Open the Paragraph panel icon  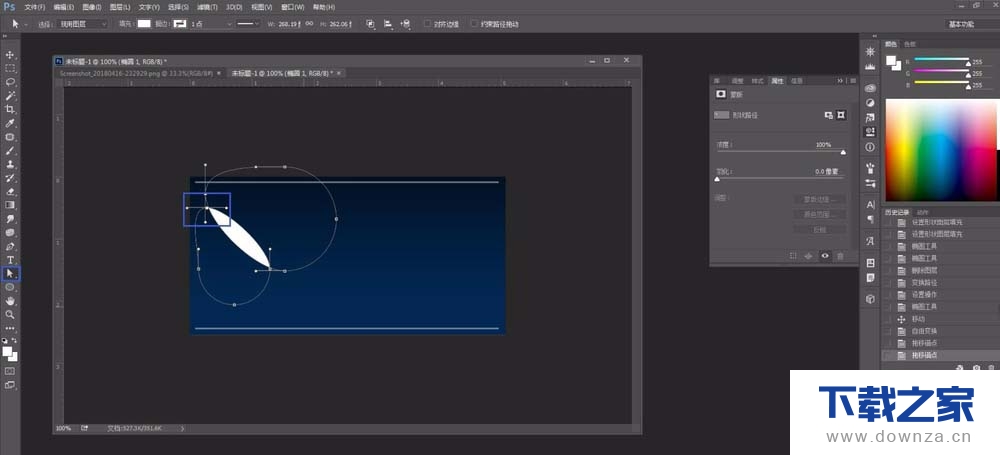click(871, 219)
